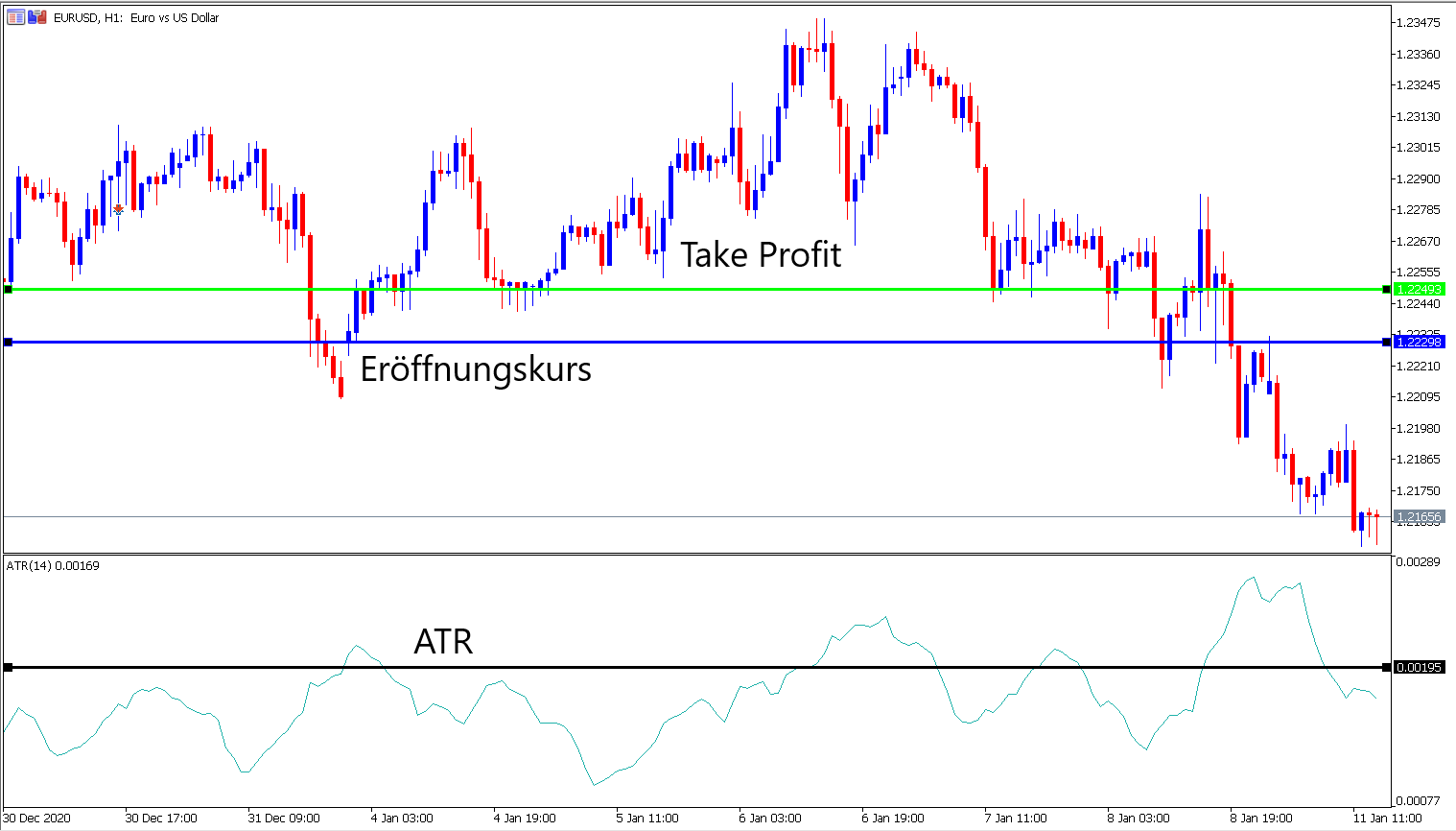The width and height of the screenshot is (1456, 831).
Task: Select the large 'ATR' text label
Action: click(443, 641)
